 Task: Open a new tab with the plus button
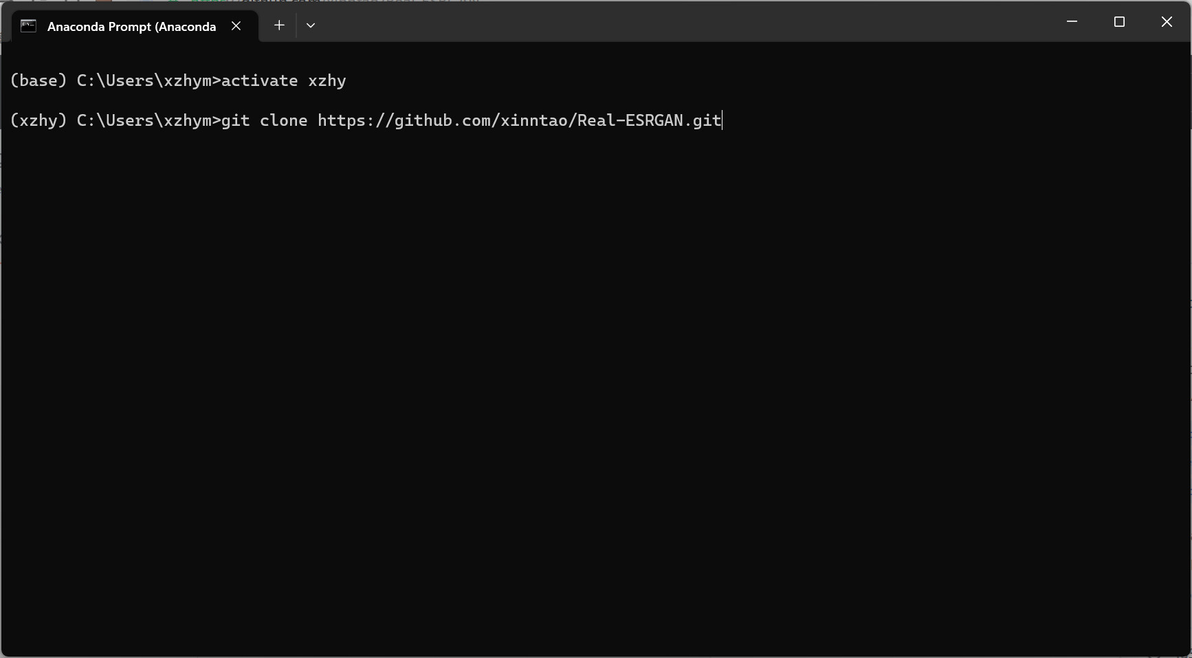tap(279, 26)
